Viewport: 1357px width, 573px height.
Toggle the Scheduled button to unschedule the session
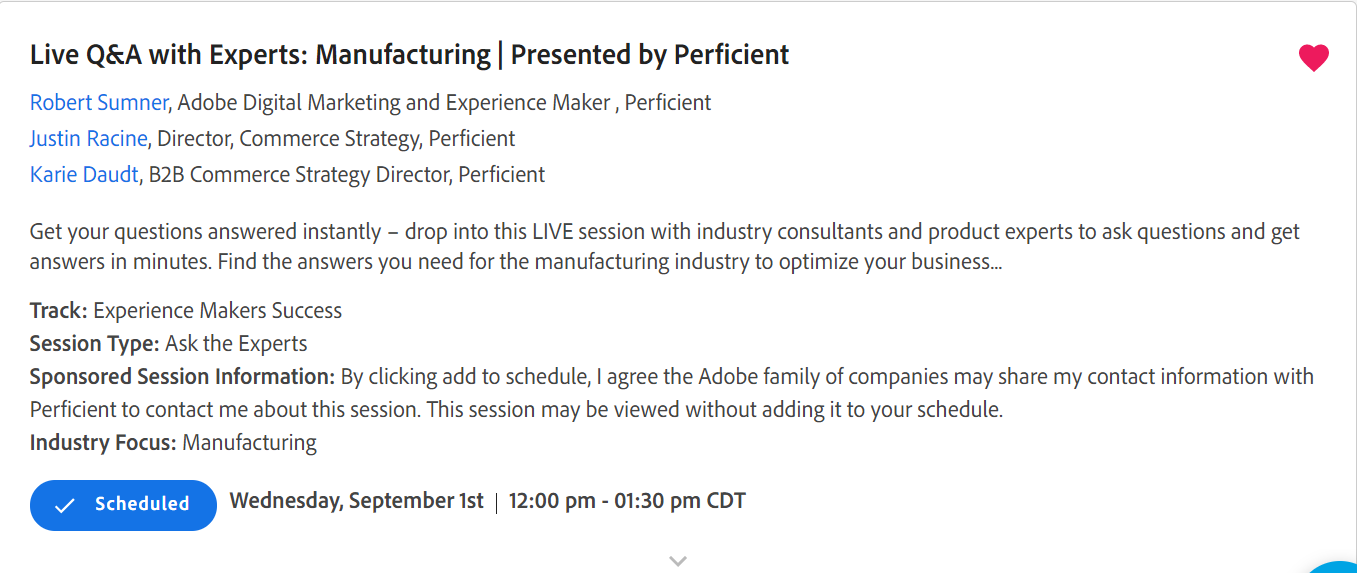tap(123, 505)
